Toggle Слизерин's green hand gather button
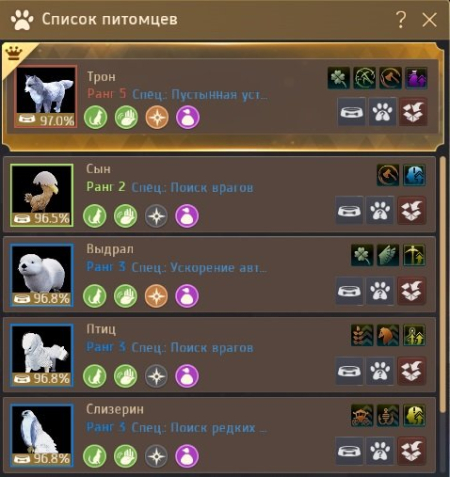The height and width of the screenshot is (477, 450). coord(126,456)
